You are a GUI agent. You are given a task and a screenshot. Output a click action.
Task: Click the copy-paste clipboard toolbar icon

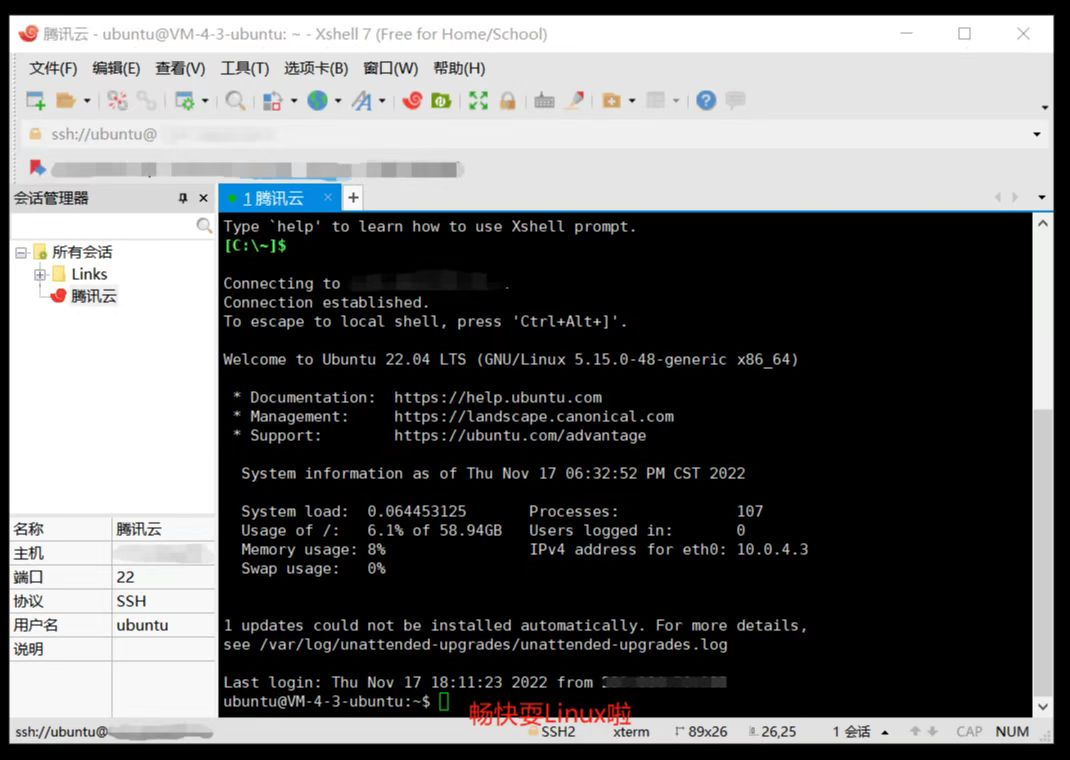[272, 101]
